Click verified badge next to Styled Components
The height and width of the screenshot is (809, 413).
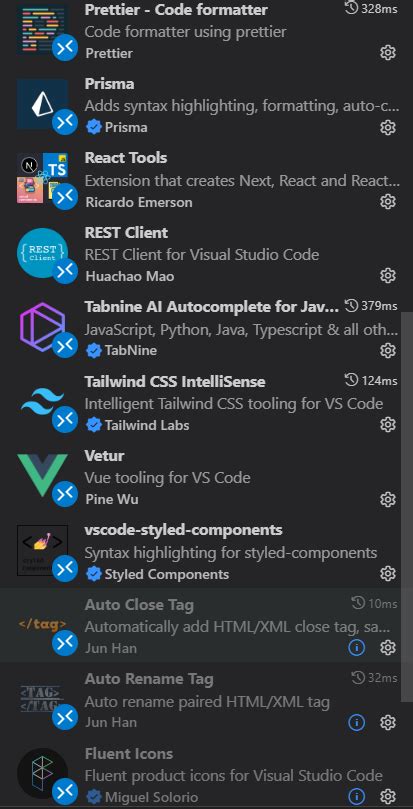click(x=93, y=574)
